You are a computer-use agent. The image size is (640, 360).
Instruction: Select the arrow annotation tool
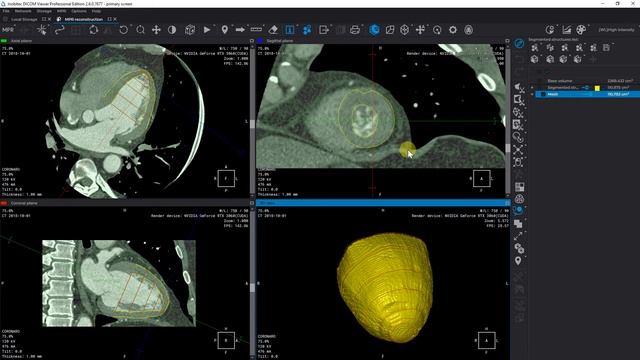(x=240, y=30)
